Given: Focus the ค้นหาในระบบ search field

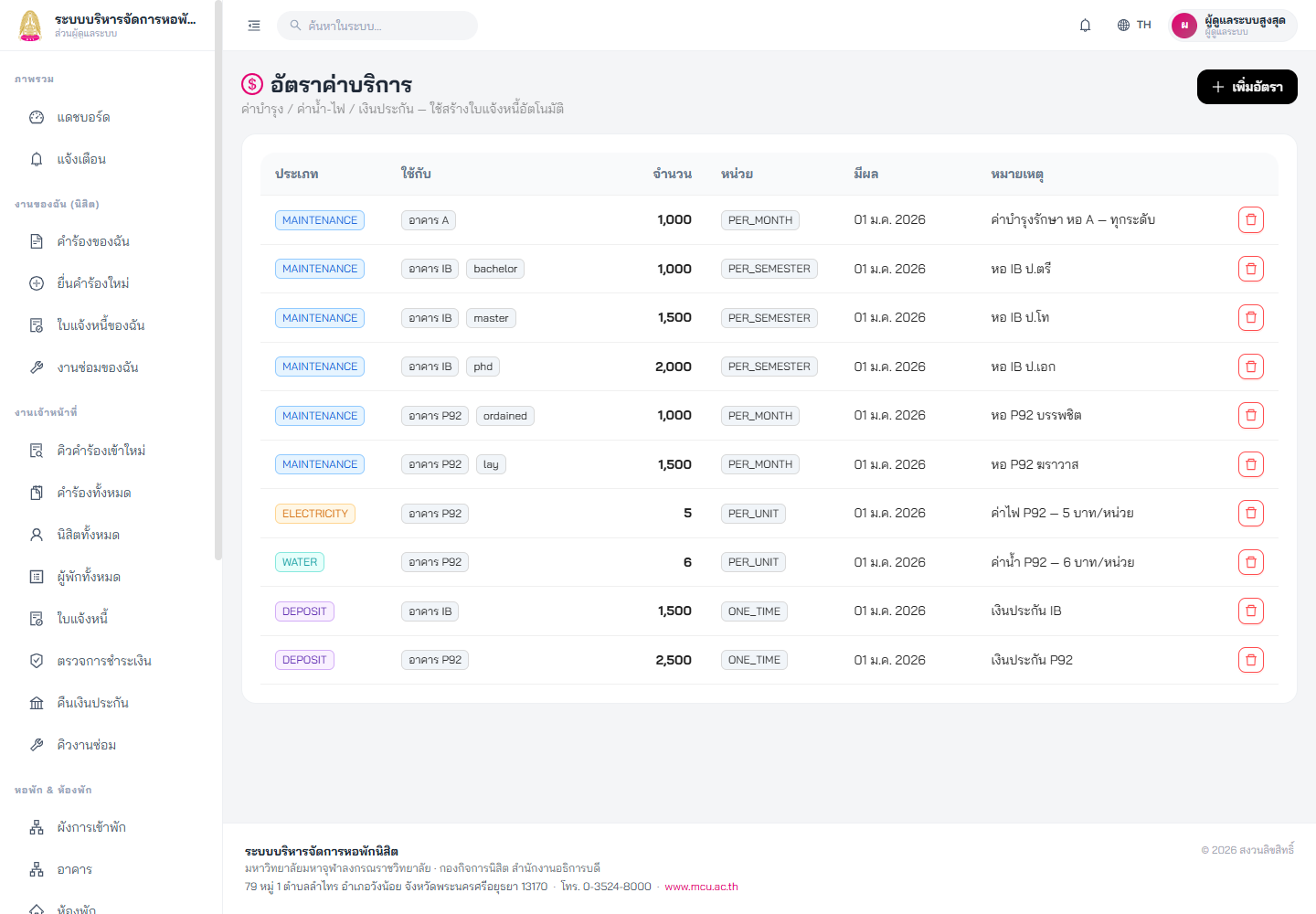Looking at the screenshot, I should click(x=377, y=26).
